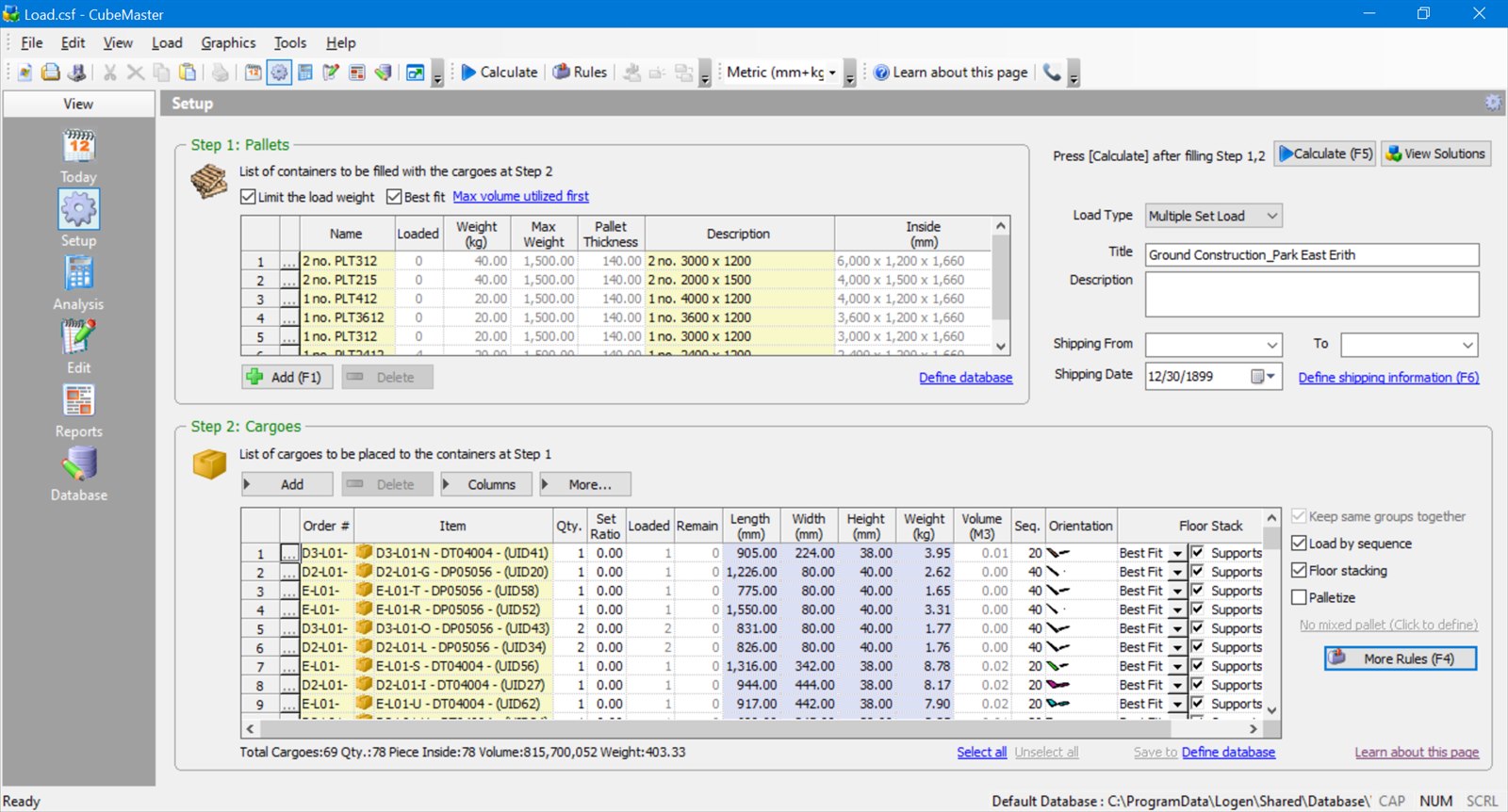Screen dimensions: 1508x812
Task: Toggle Limit the load weight checkbox
Action: [x=248, y=197]
